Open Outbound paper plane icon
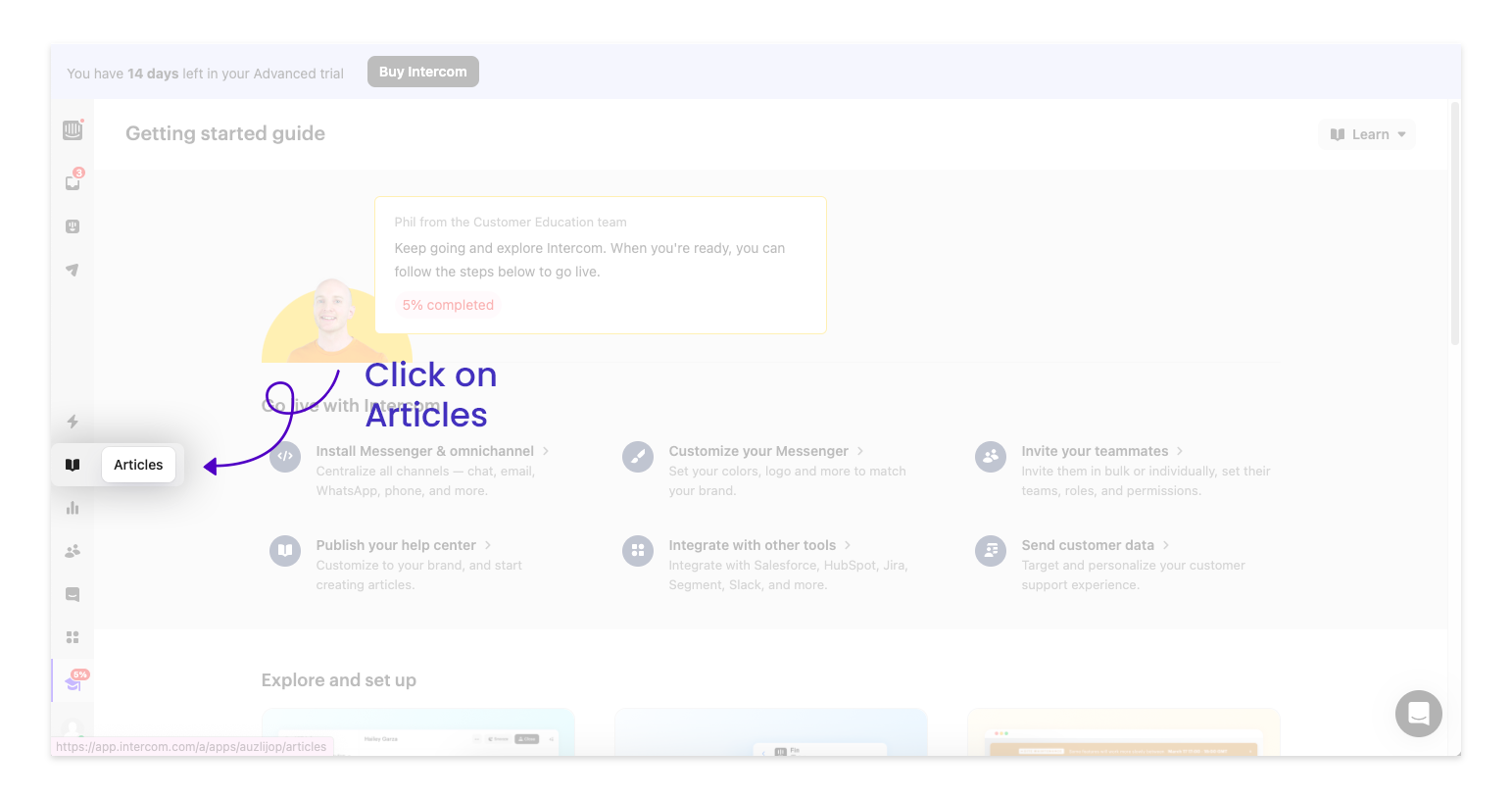Viewport: 1512px width, 799px height. pos(73,270)
